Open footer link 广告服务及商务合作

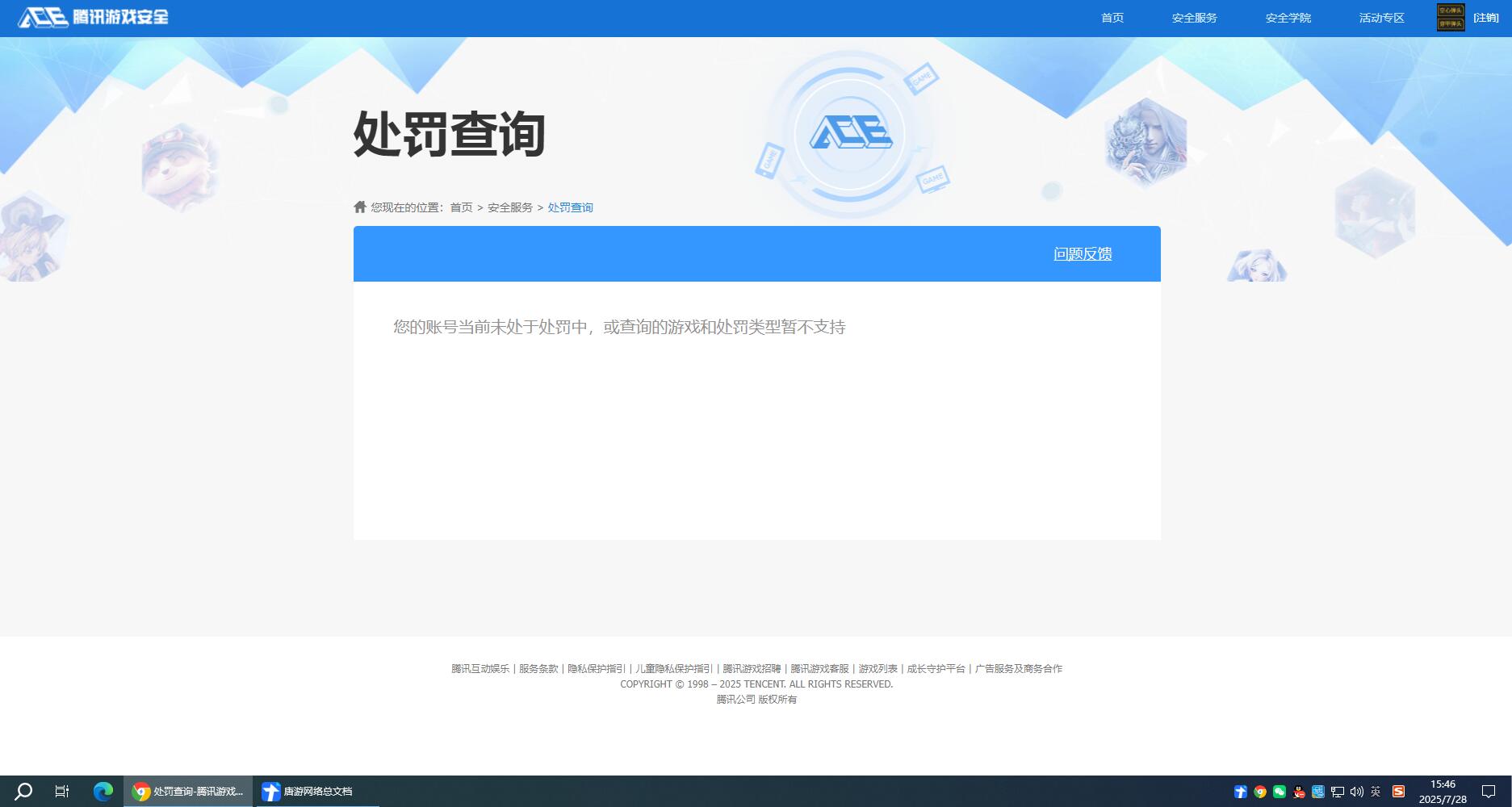[1019, 668]
